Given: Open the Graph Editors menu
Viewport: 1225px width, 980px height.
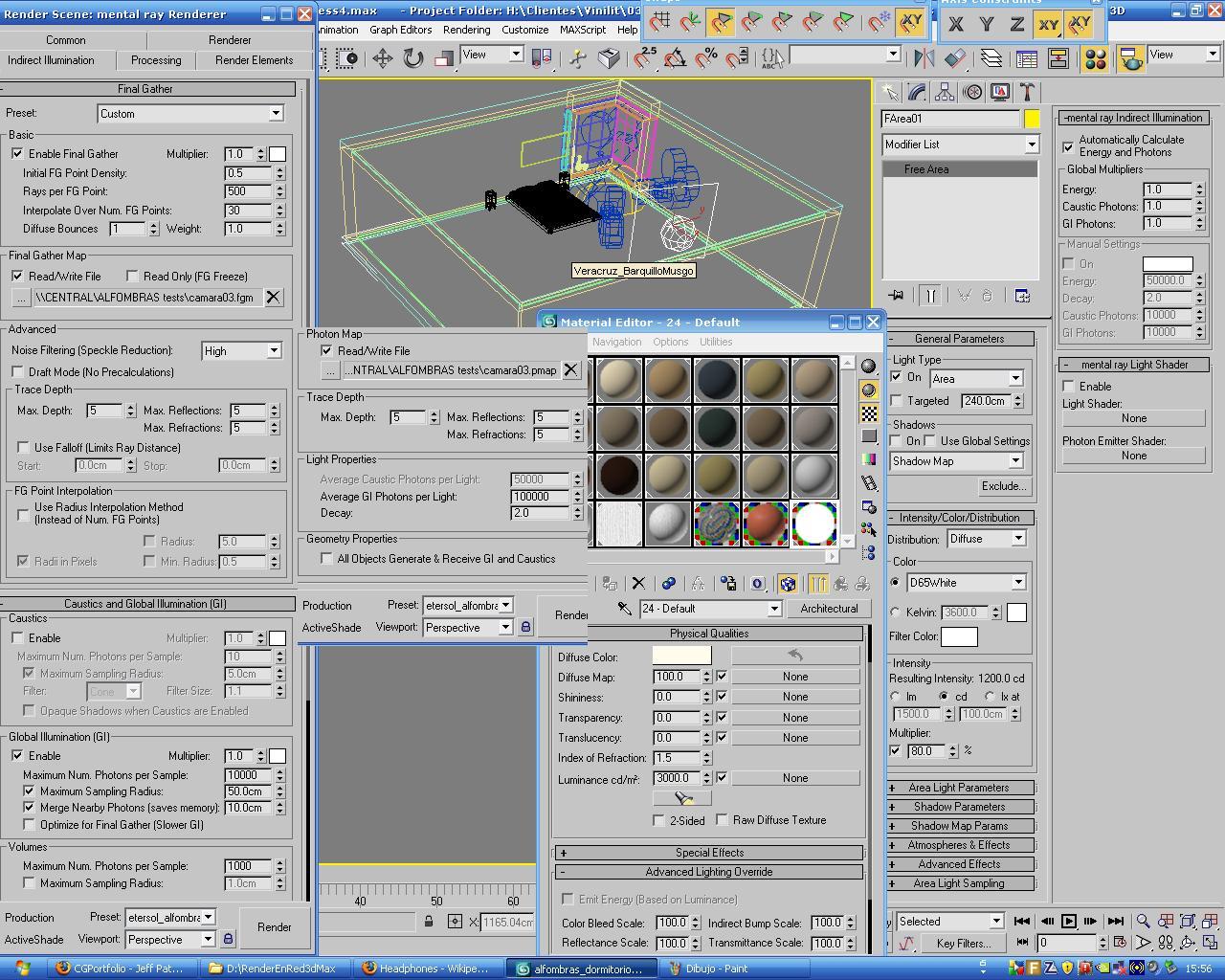Looking at the screenshot, I should [x=400, y=30].
